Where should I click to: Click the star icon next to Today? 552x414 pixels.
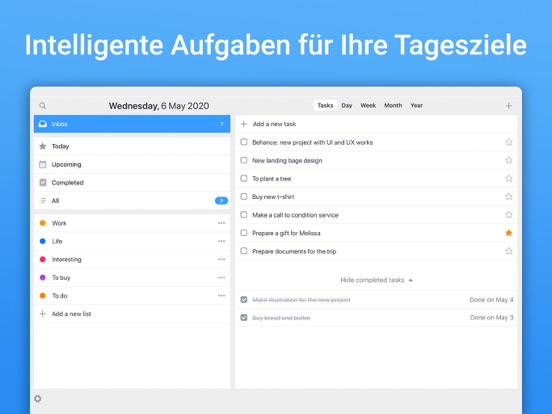(x=43, y=146)
